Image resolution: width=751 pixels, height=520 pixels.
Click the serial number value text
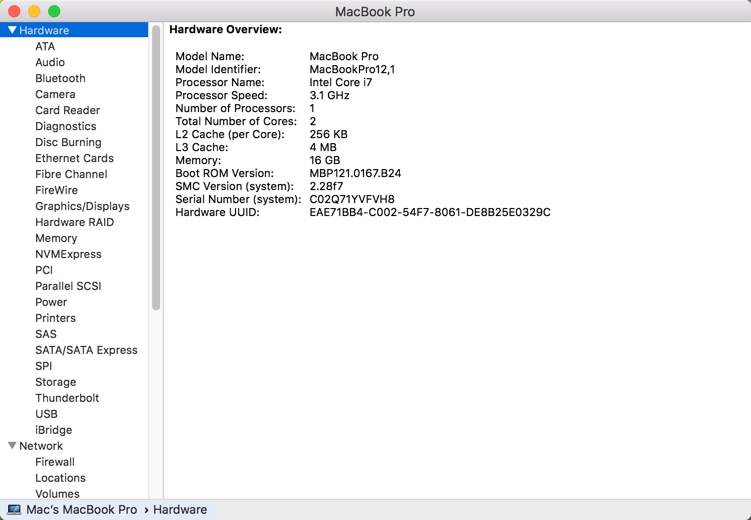pyautogui.click(x=352, y=199)
